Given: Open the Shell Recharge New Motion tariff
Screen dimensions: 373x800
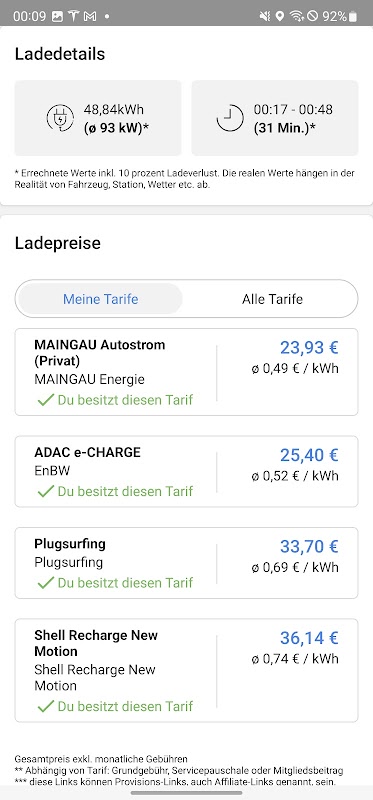Looking at the screenshot, I should click(x=186, y=670).
